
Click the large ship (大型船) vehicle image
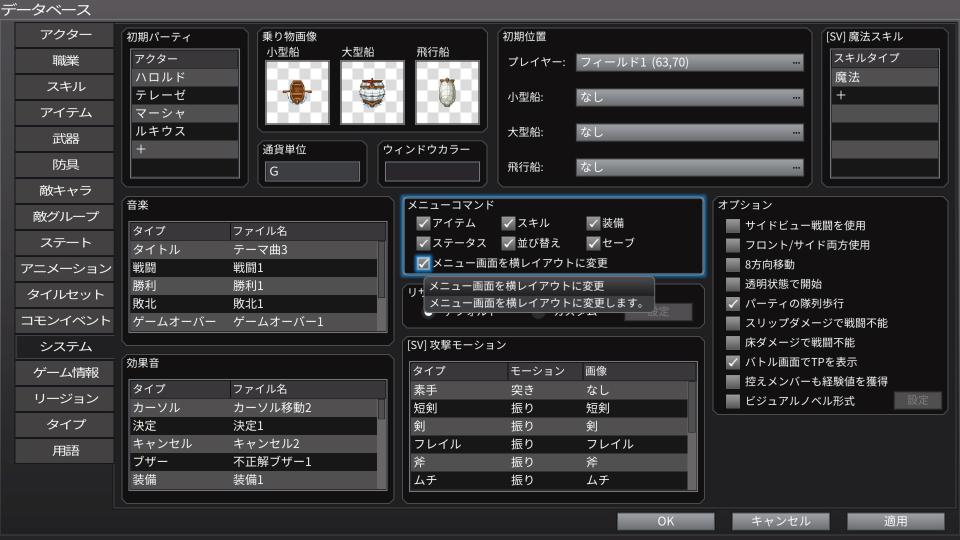[372, 93]
